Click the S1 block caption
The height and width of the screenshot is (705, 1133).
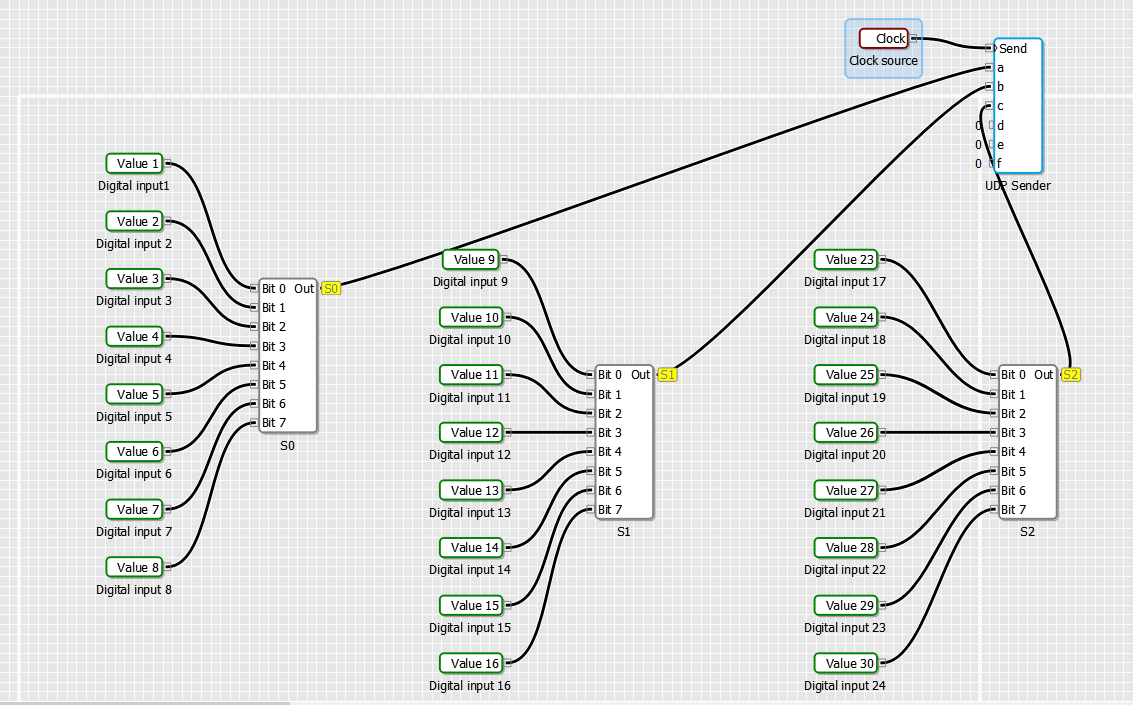[x=624, y=532]
